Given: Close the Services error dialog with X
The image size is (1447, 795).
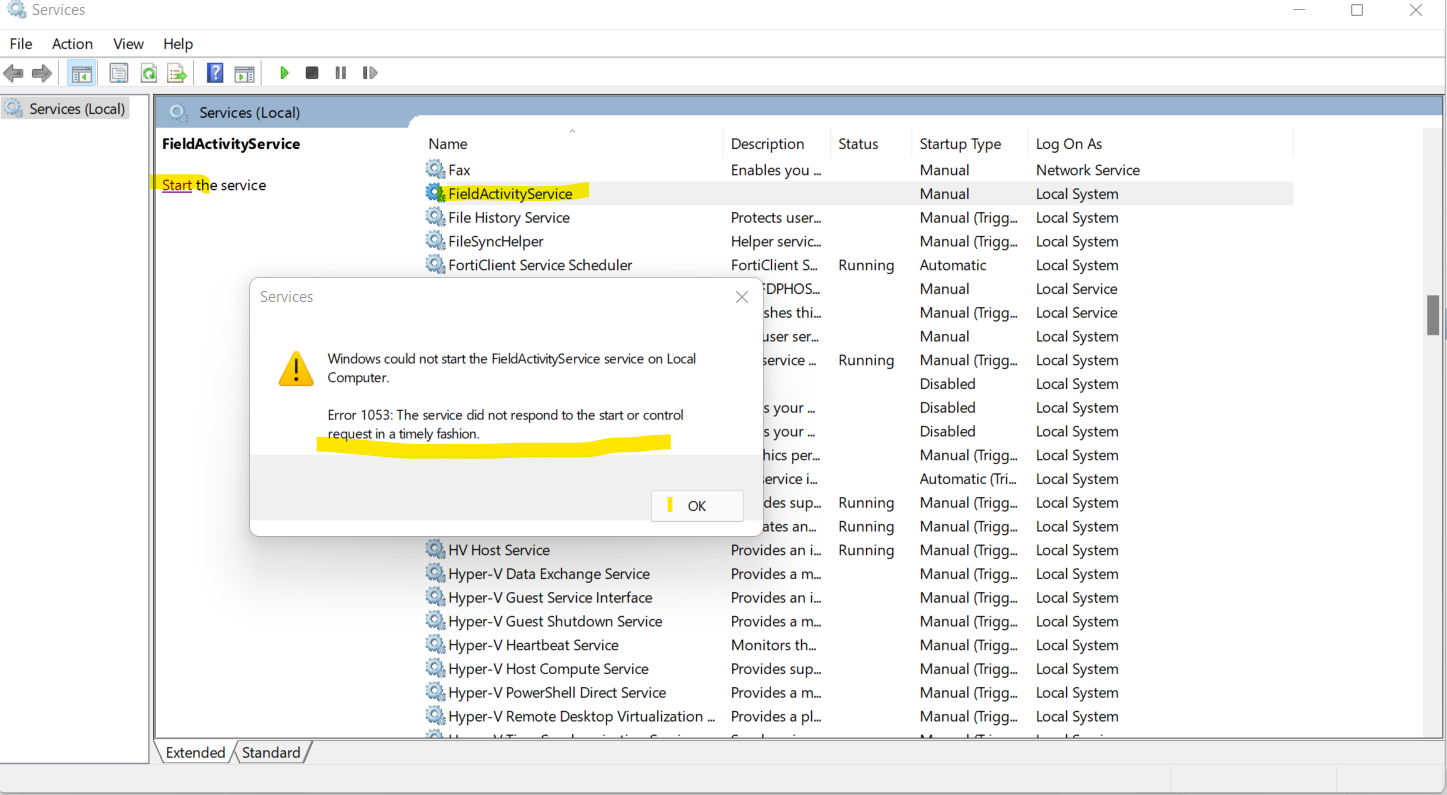Looking at the screenshot, I should coord(742,297).
